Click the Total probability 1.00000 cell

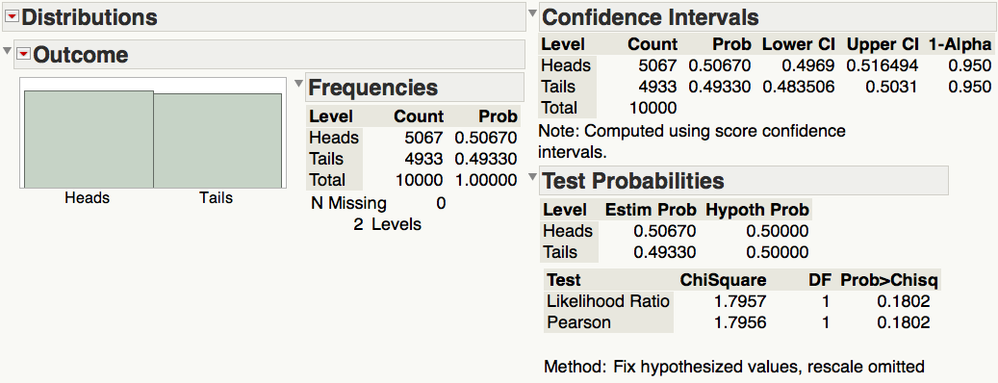(486, 180)
